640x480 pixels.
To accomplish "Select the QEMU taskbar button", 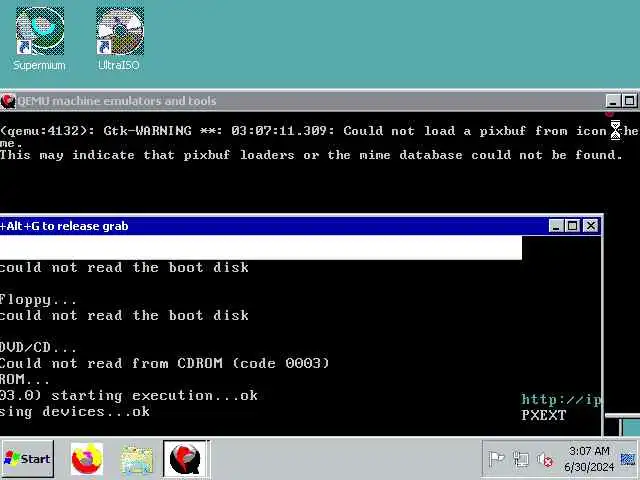I will (x=185, y=459).
